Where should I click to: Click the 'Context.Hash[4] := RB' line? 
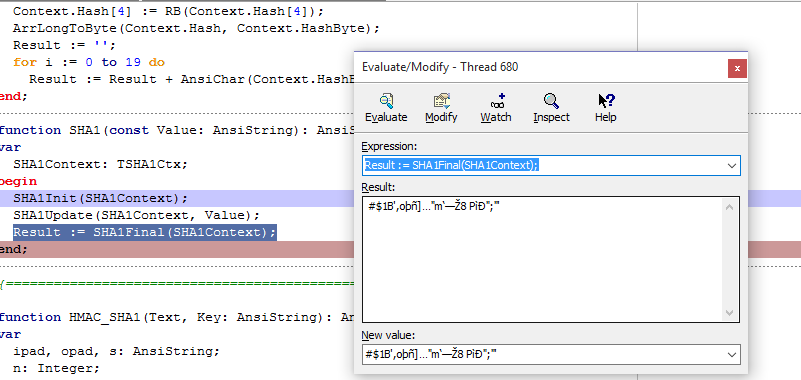point(169,11)
